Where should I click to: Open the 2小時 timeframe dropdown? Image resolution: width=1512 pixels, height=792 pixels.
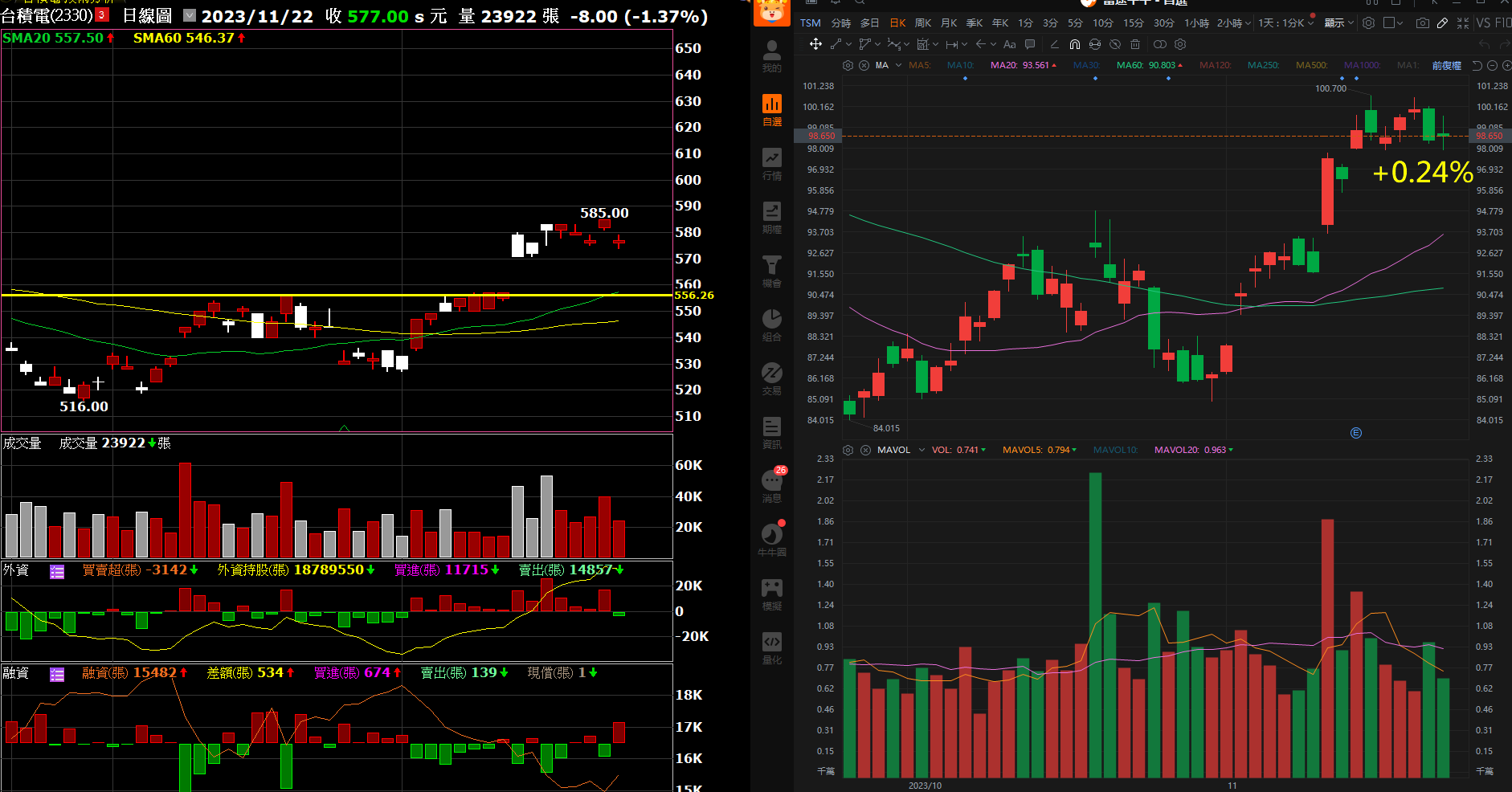(x=1234, y=23)
